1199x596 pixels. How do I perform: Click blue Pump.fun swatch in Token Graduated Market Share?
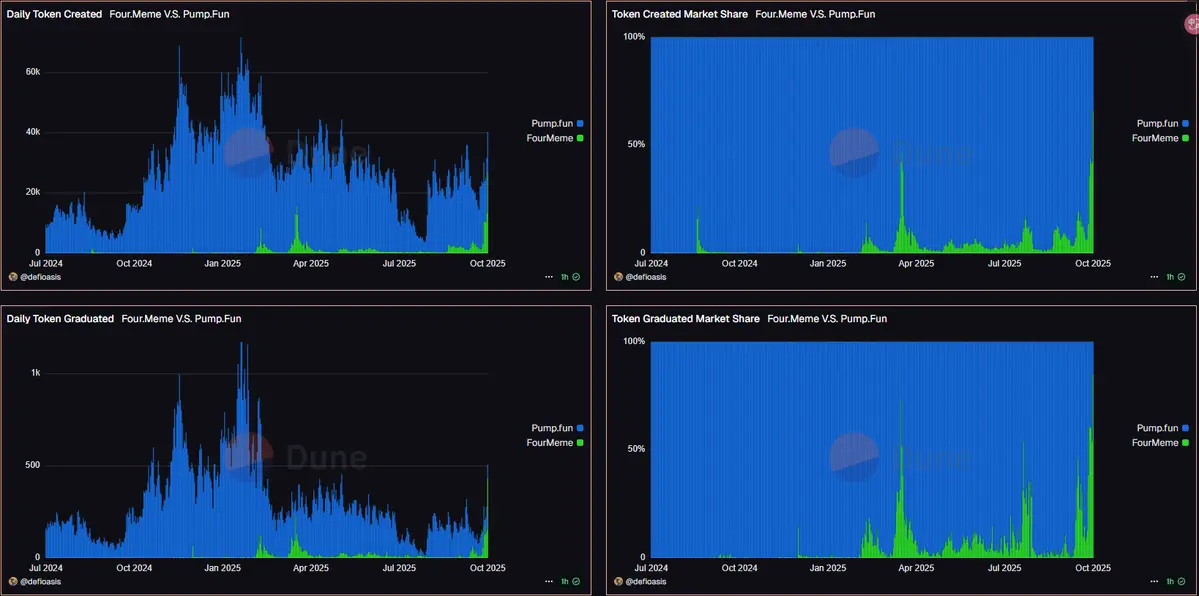(x=1186, y=428)
